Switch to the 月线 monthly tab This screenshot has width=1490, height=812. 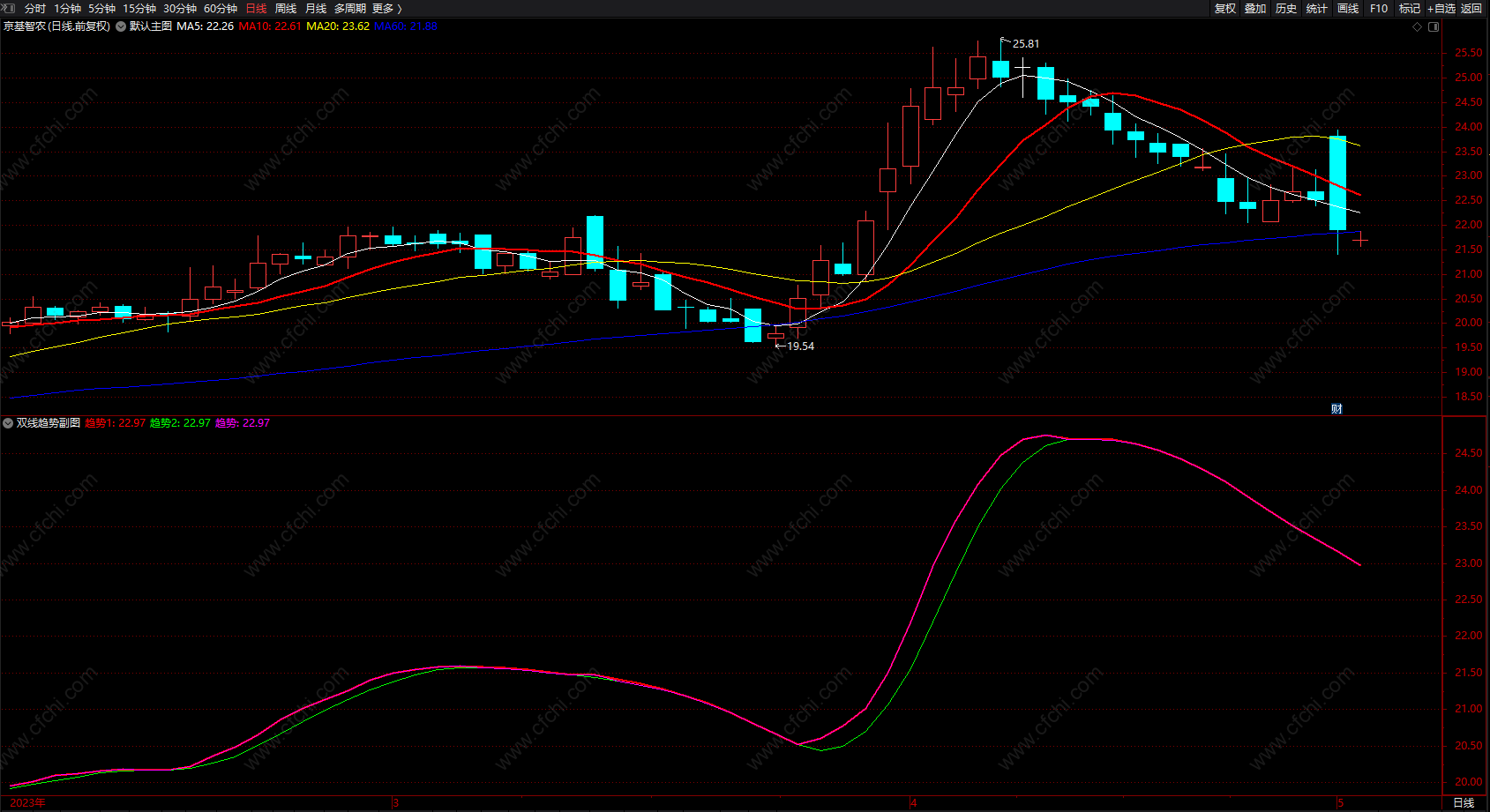click(316, 9)
